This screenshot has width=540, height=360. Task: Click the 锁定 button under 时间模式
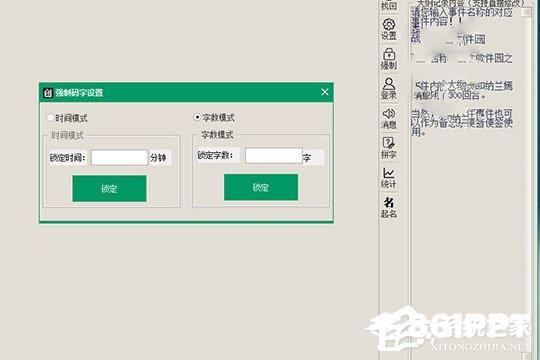[110, 188]
